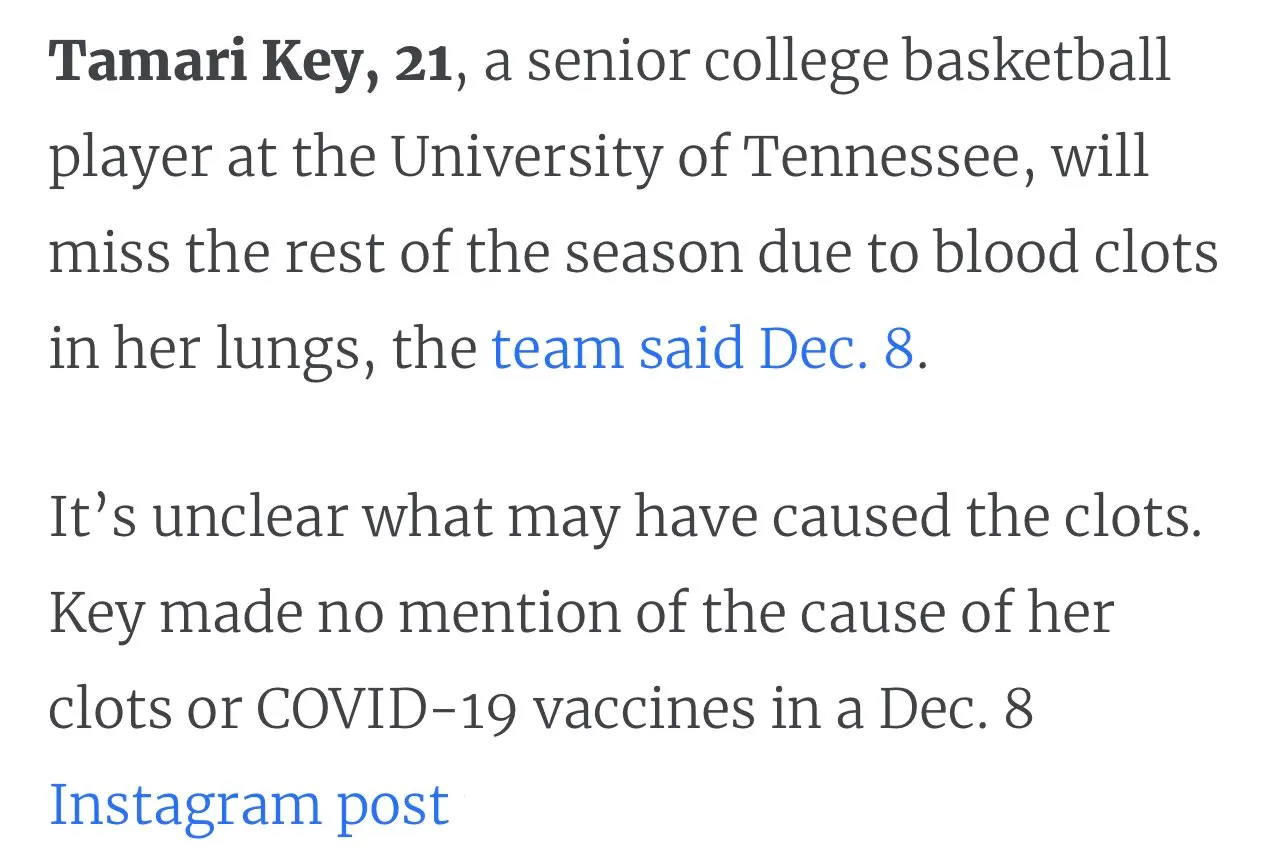Click the word "It's" opening second paragraph
Screen dimensions: 1284x865
[x=92, y=517]
